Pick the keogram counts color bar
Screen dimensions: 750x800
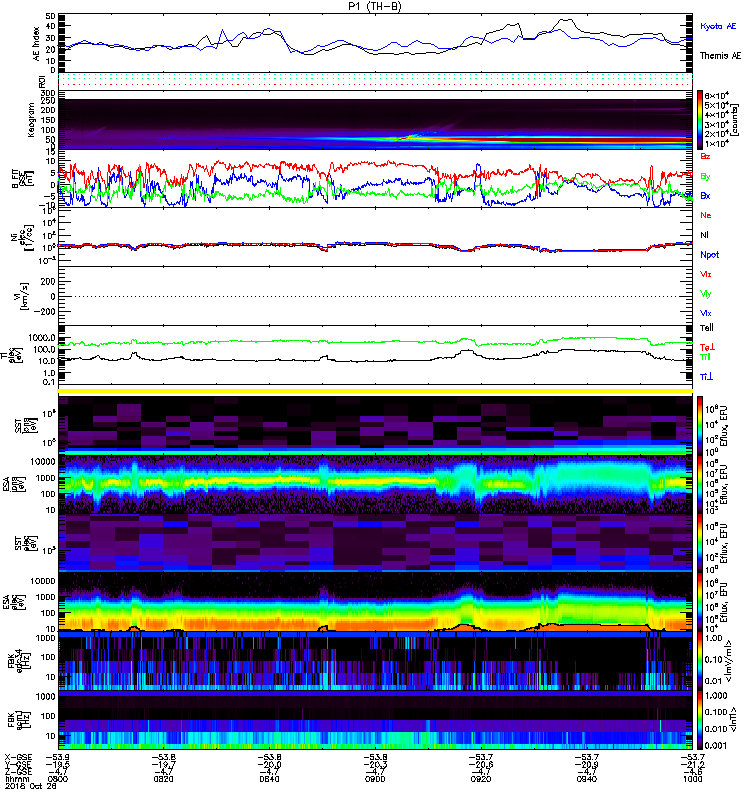tap(700, 120)
